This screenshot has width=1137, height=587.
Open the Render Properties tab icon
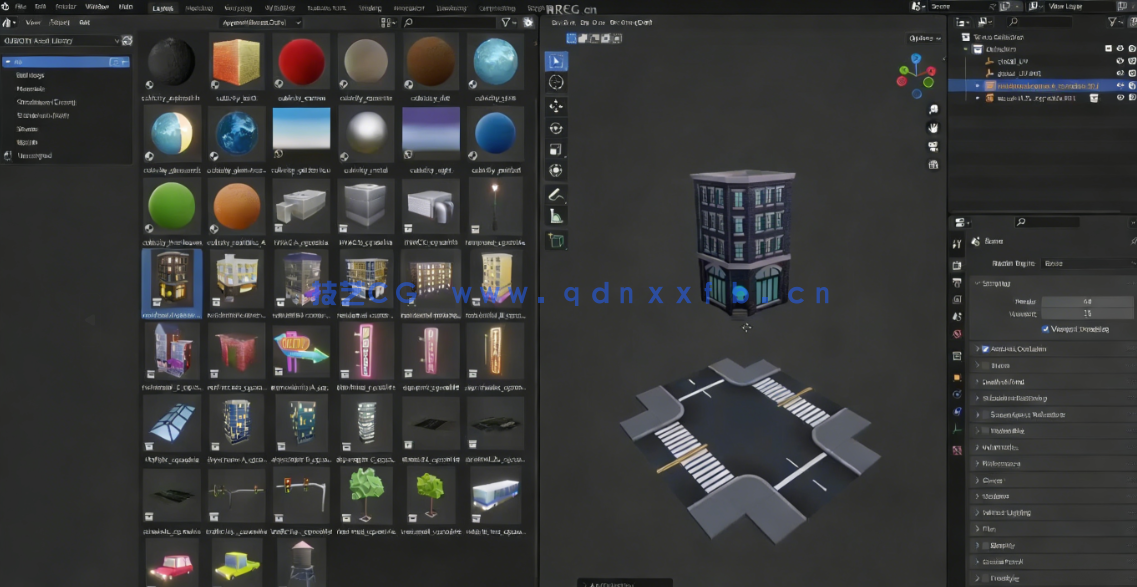tap(957, 265)
